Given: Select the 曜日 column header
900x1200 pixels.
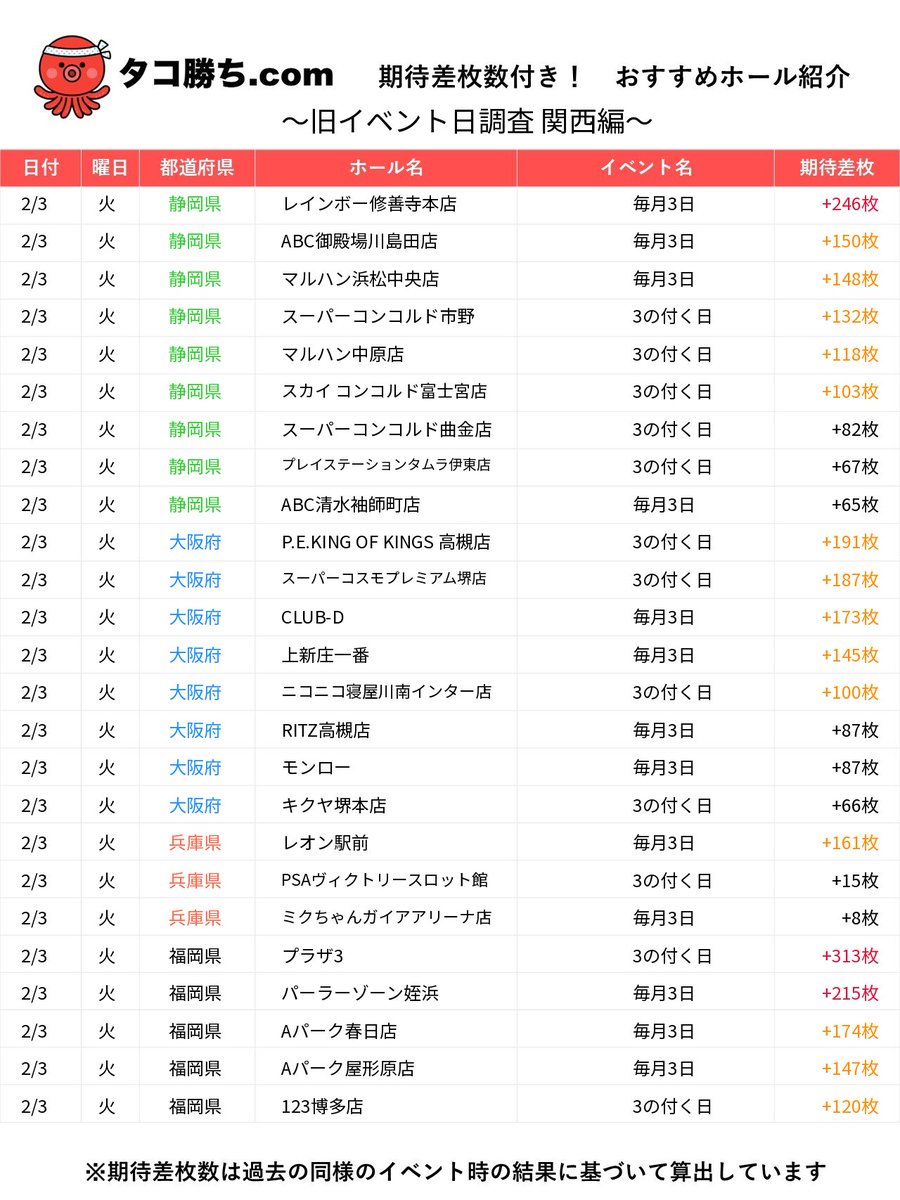Looking at the screenshot, I should (110, 167).
